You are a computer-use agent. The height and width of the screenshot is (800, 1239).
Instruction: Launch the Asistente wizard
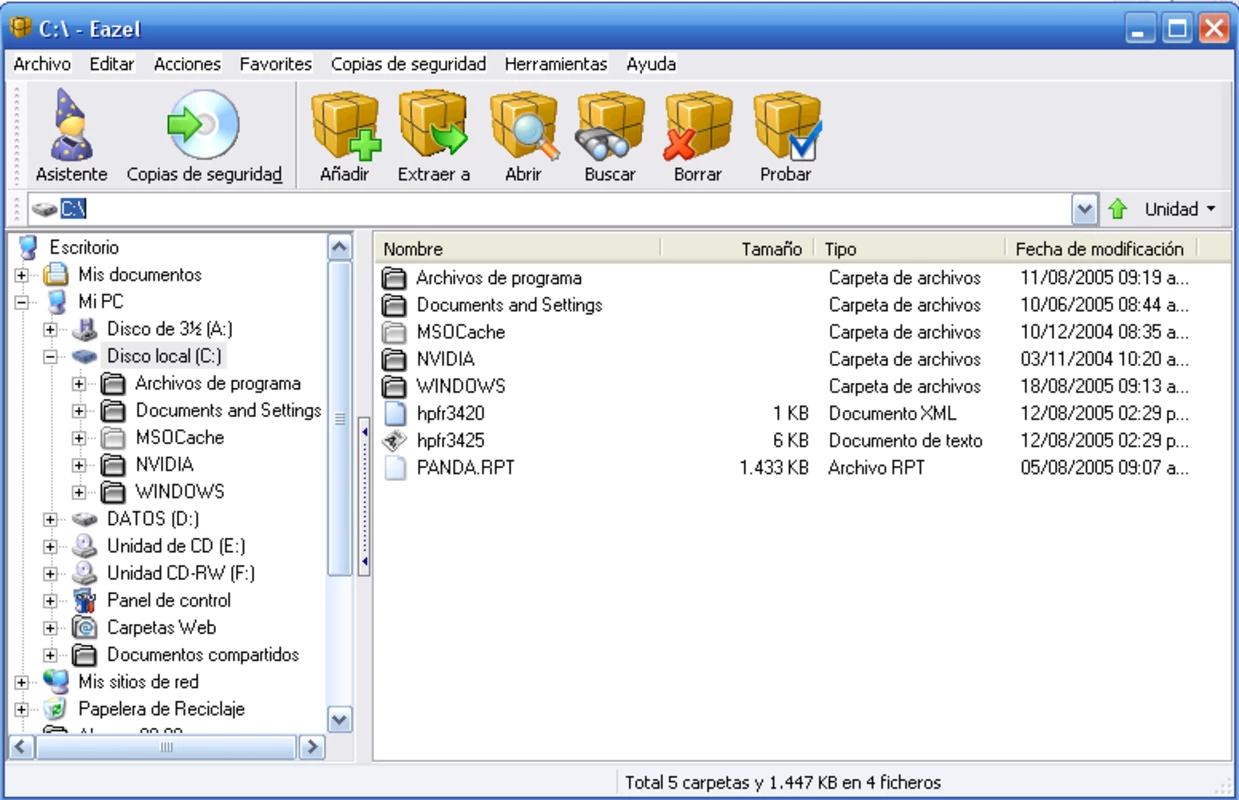tap(71, 136)
